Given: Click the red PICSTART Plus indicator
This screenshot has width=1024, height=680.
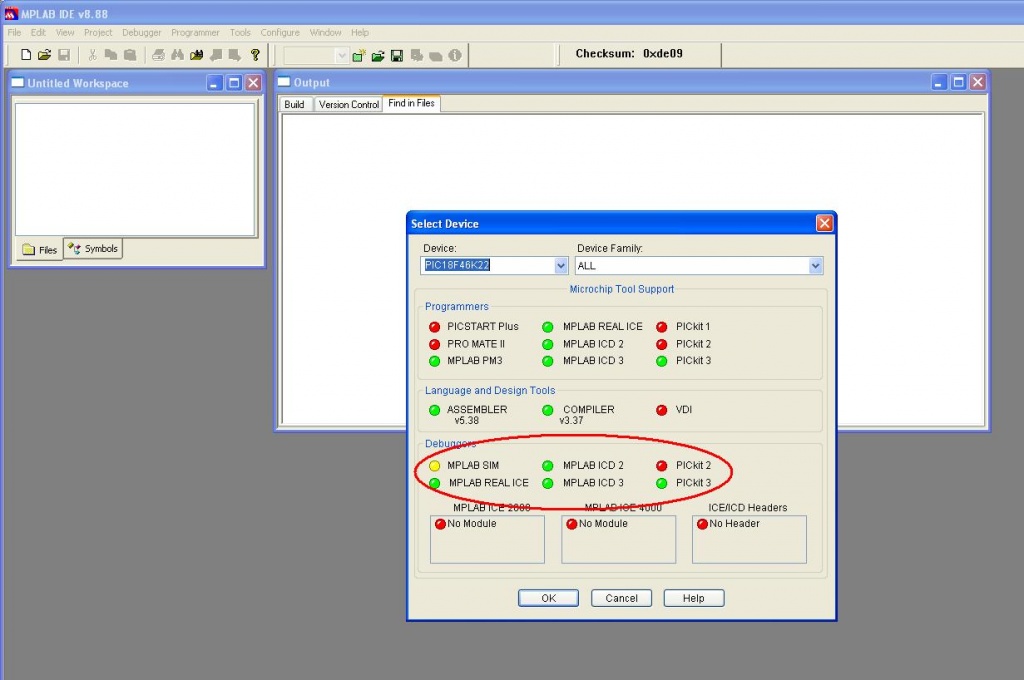Looking at the screenshot, I should pos(434,327).
